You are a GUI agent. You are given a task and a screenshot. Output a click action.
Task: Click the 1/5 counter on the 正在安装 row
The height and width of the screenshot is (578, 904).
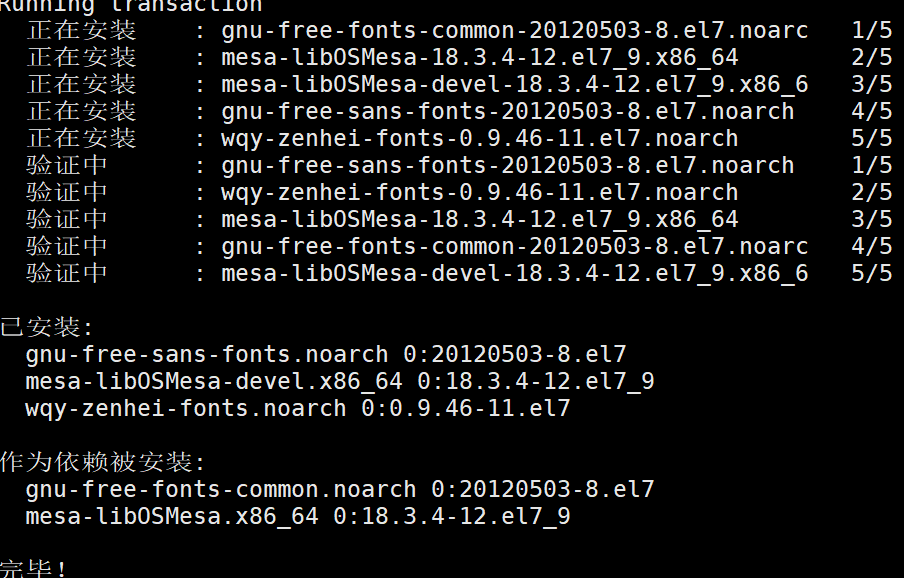coord(872,31)
